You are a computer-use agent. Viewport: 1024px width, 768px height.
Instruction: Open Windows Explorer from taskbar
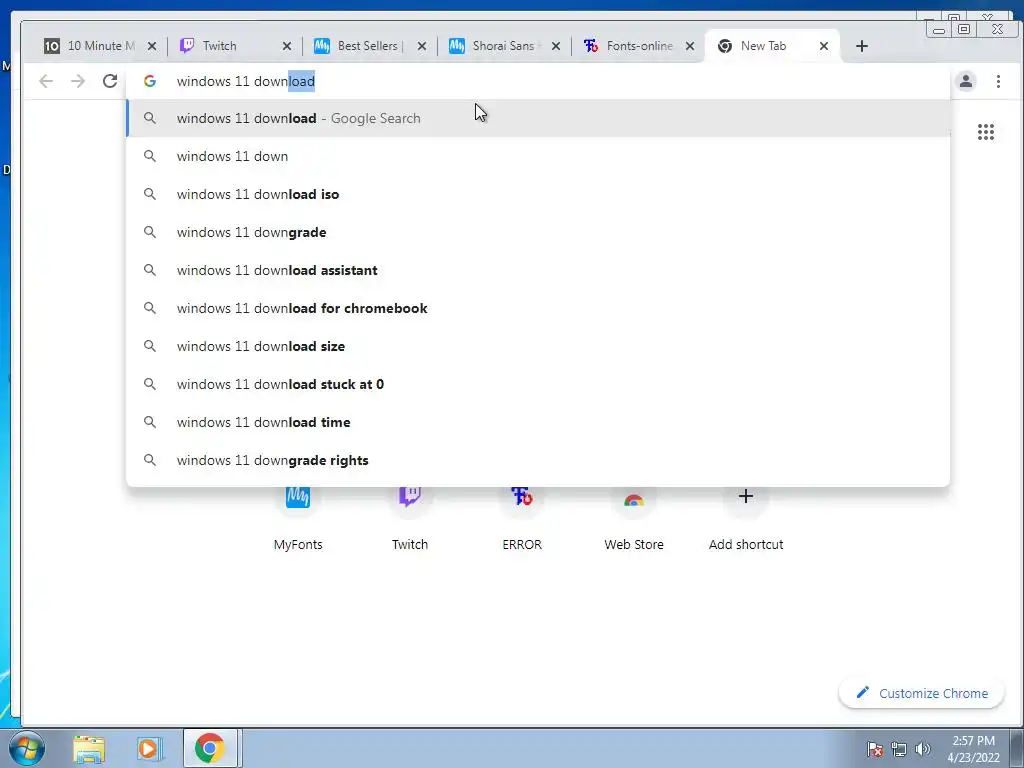[x=89, y=748]
